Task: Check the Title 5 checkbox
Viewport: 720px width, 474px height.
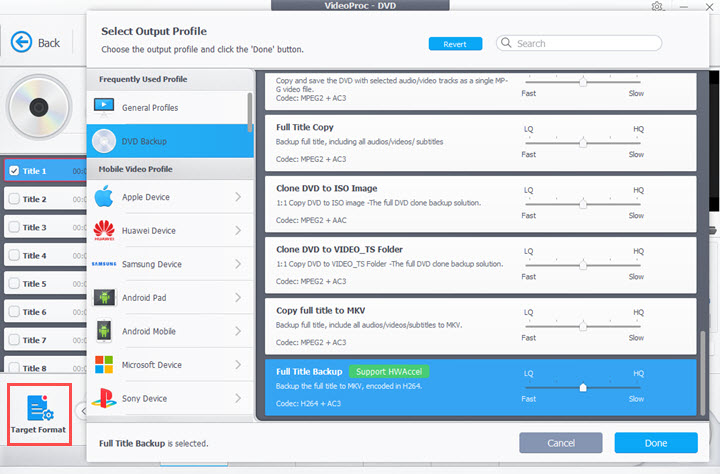Action: pos(14,283)
